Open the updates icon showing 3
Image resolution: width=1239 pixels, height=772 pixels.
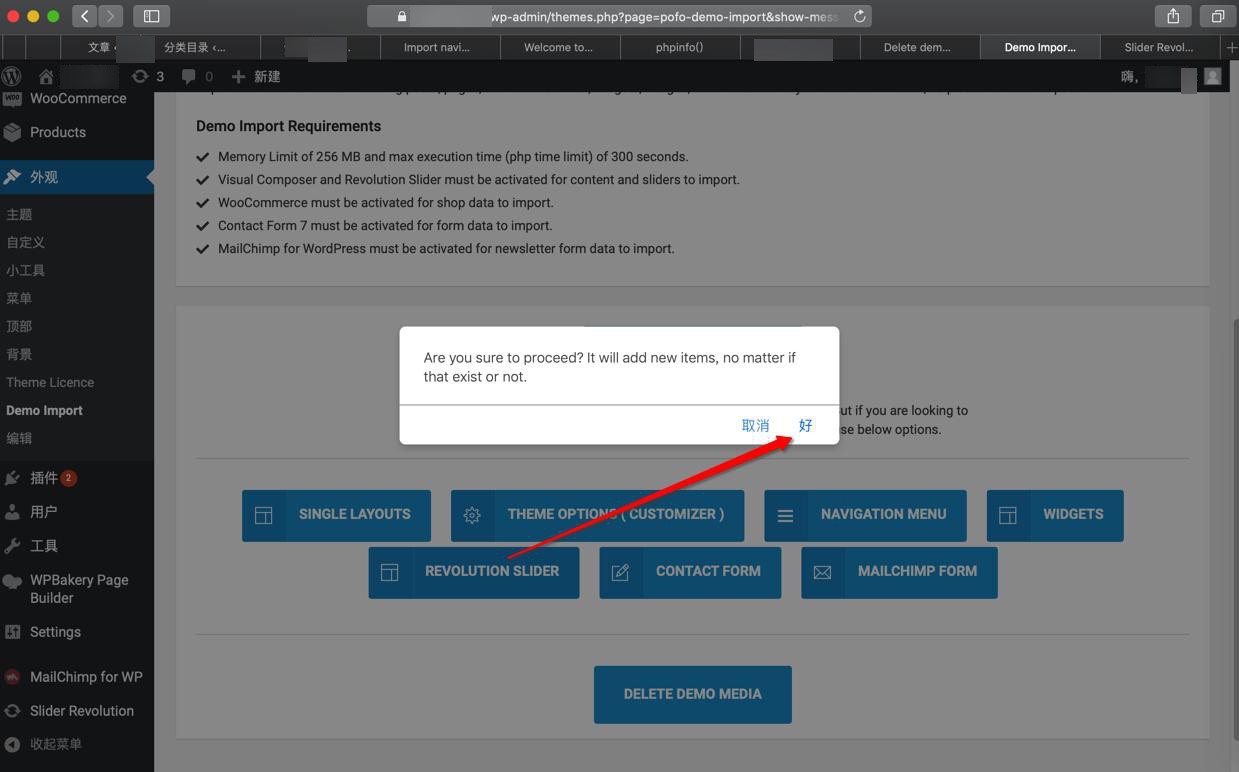pos(148,76)
